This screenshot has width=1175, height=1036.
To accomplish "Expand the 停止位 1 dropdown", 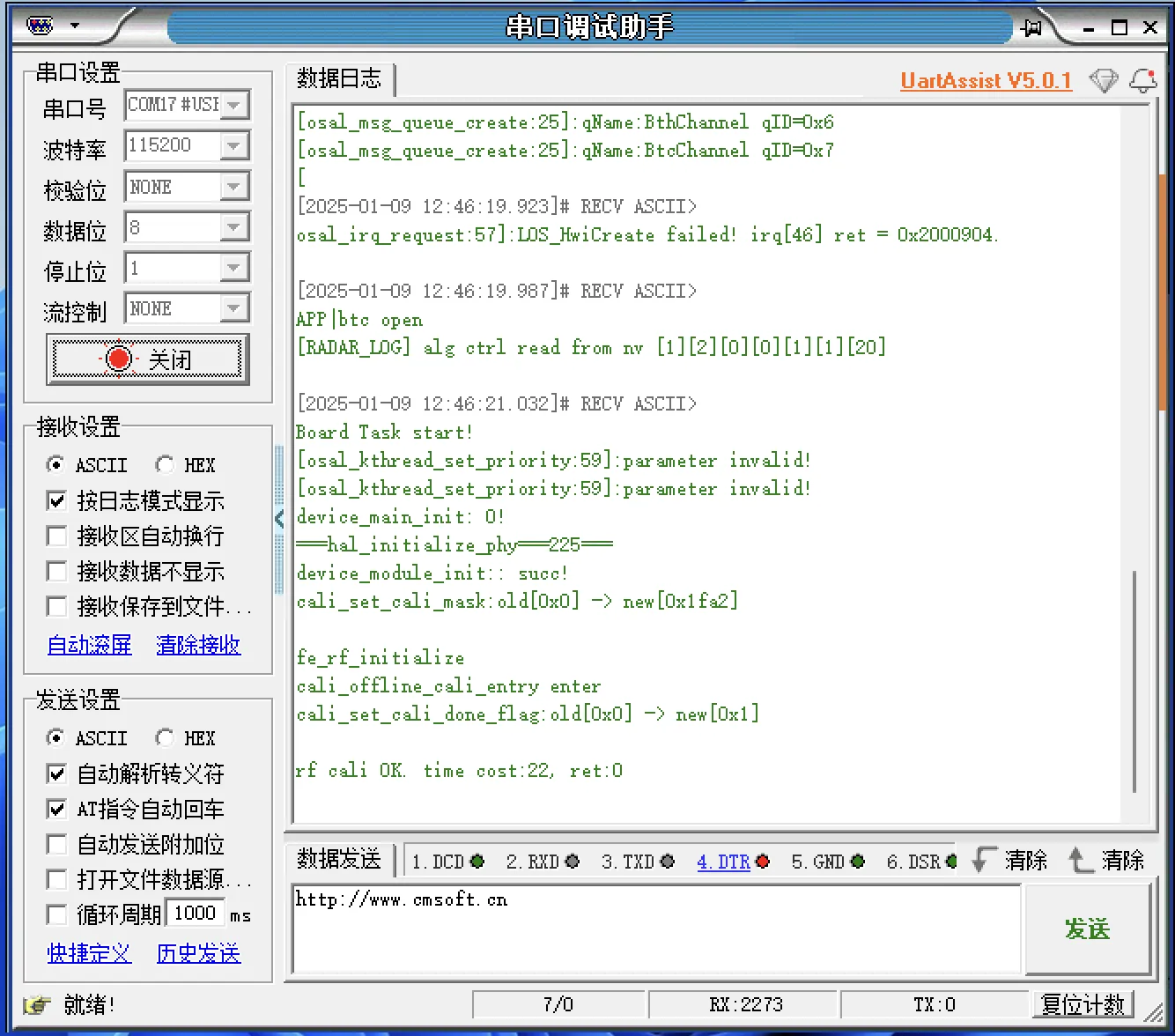I will point(234,268).
